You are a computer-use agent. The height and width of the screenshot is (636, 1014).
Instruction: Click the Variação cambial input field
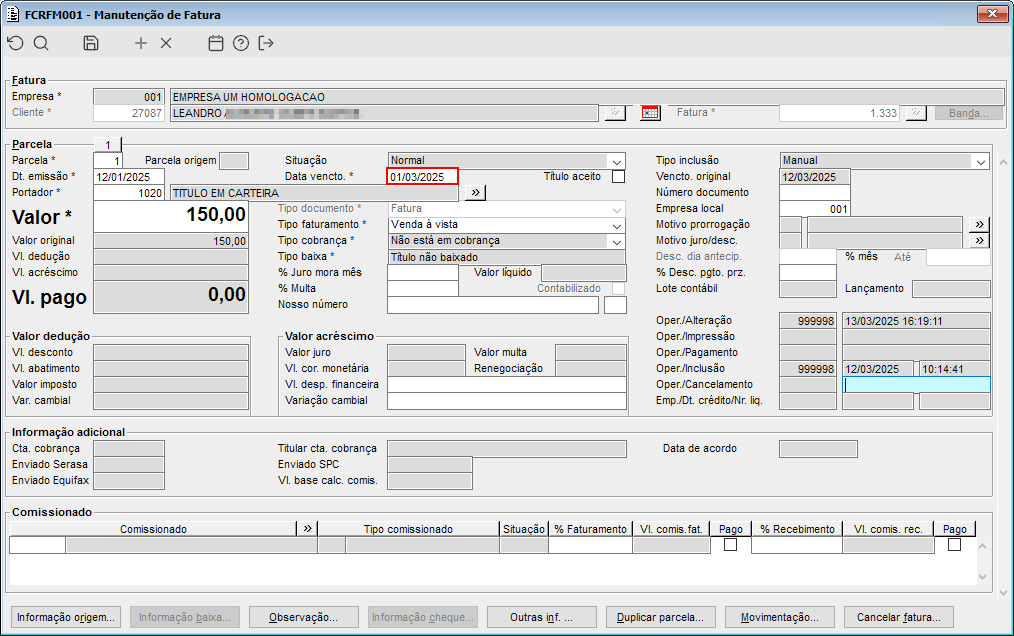(x=506, y=400)
